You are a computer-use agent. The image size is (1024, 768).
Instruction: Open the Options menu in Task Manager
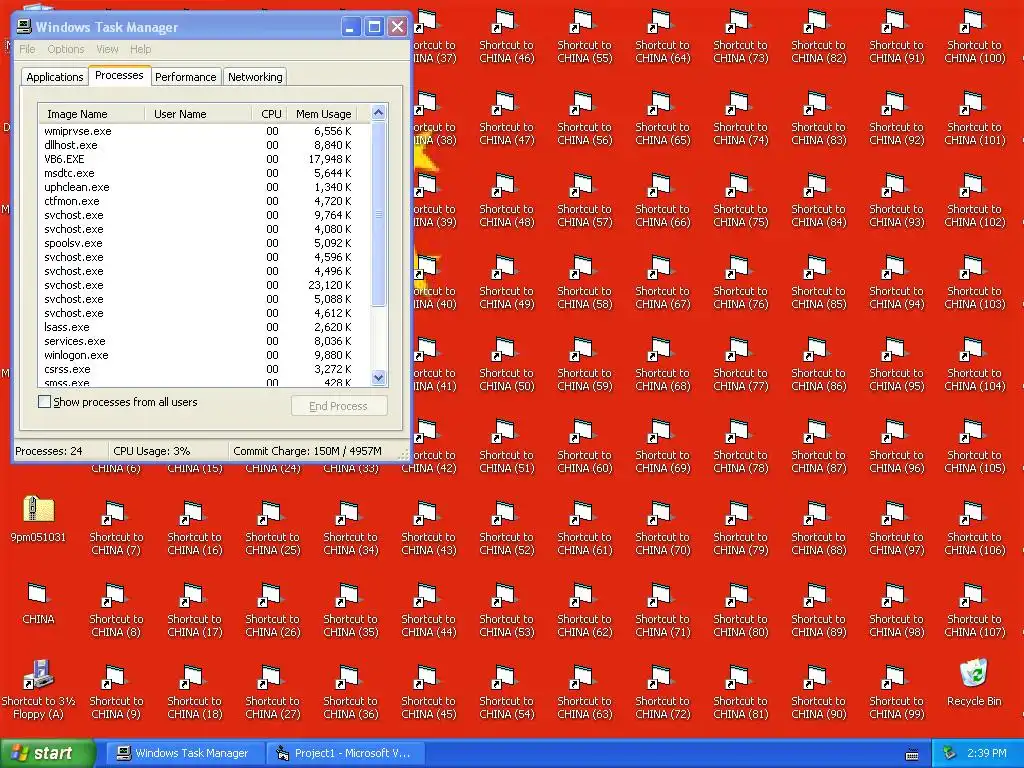pos(65,49)
